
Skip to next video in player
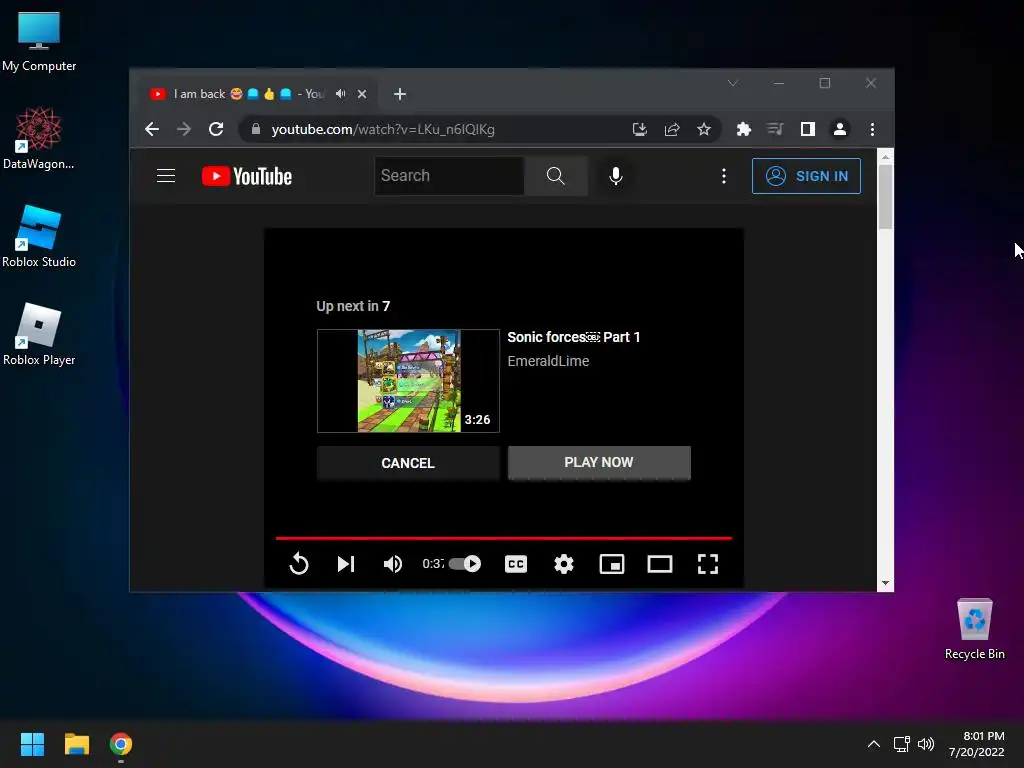346,564
